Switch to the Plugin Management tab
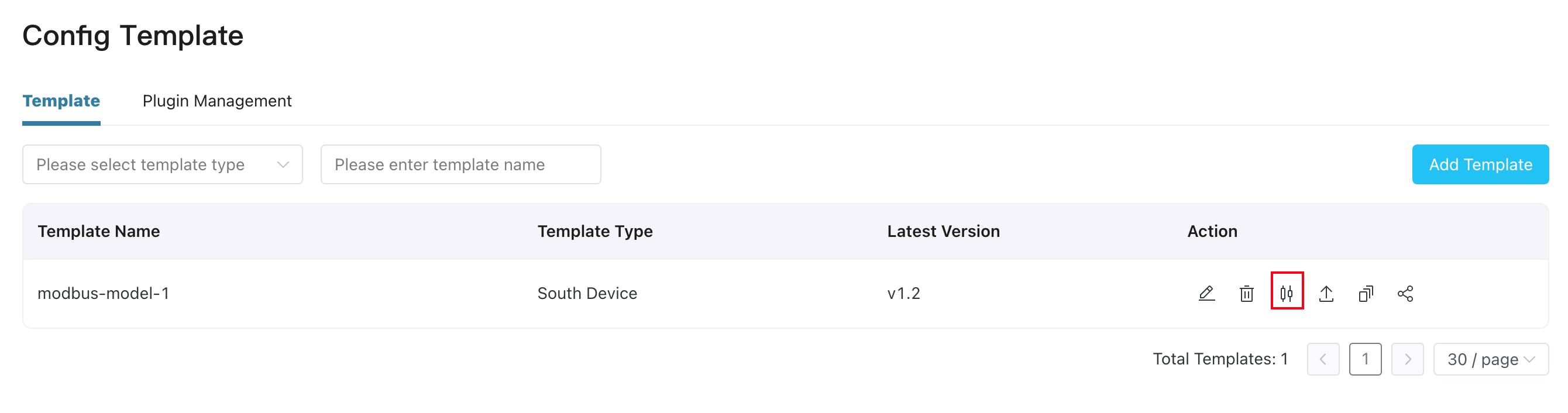The width and height of the screenshot is (1568, 413). pyautogui.click(x=216, y=101)
